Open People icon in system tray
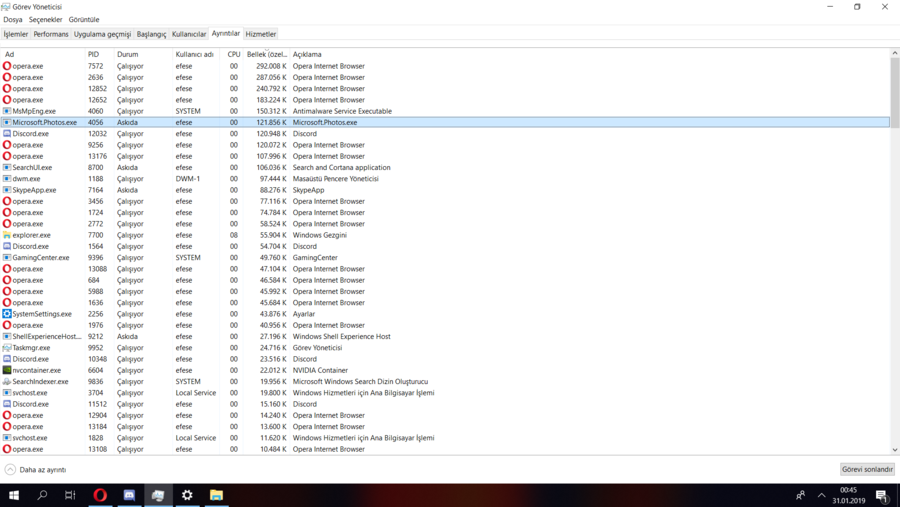This screenshot has width=900, height=507. pyautogui.click(x=800, y=495)
